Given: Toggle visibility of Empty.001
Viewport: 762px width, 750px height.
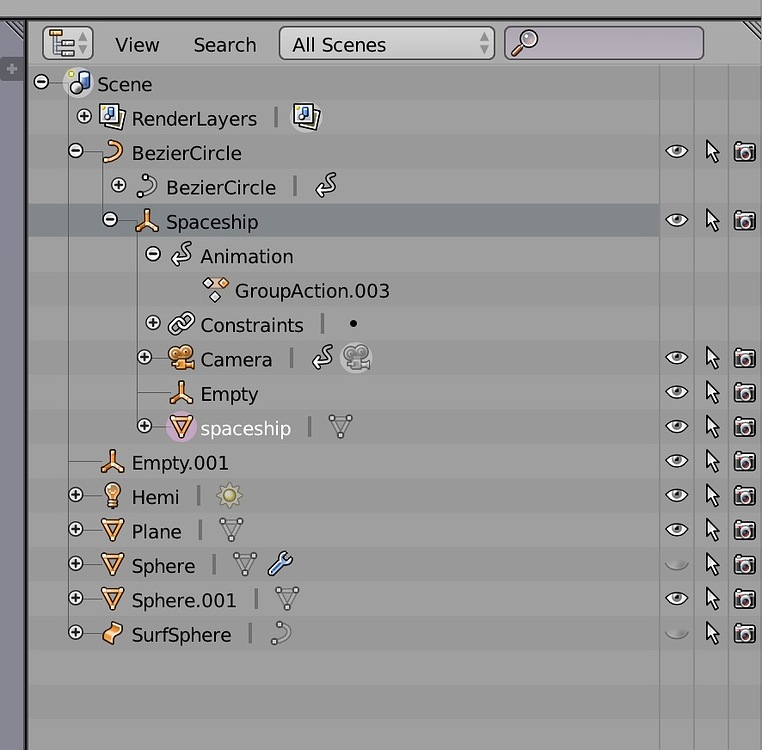Looking at the screenshot, I should click(676, 461).
